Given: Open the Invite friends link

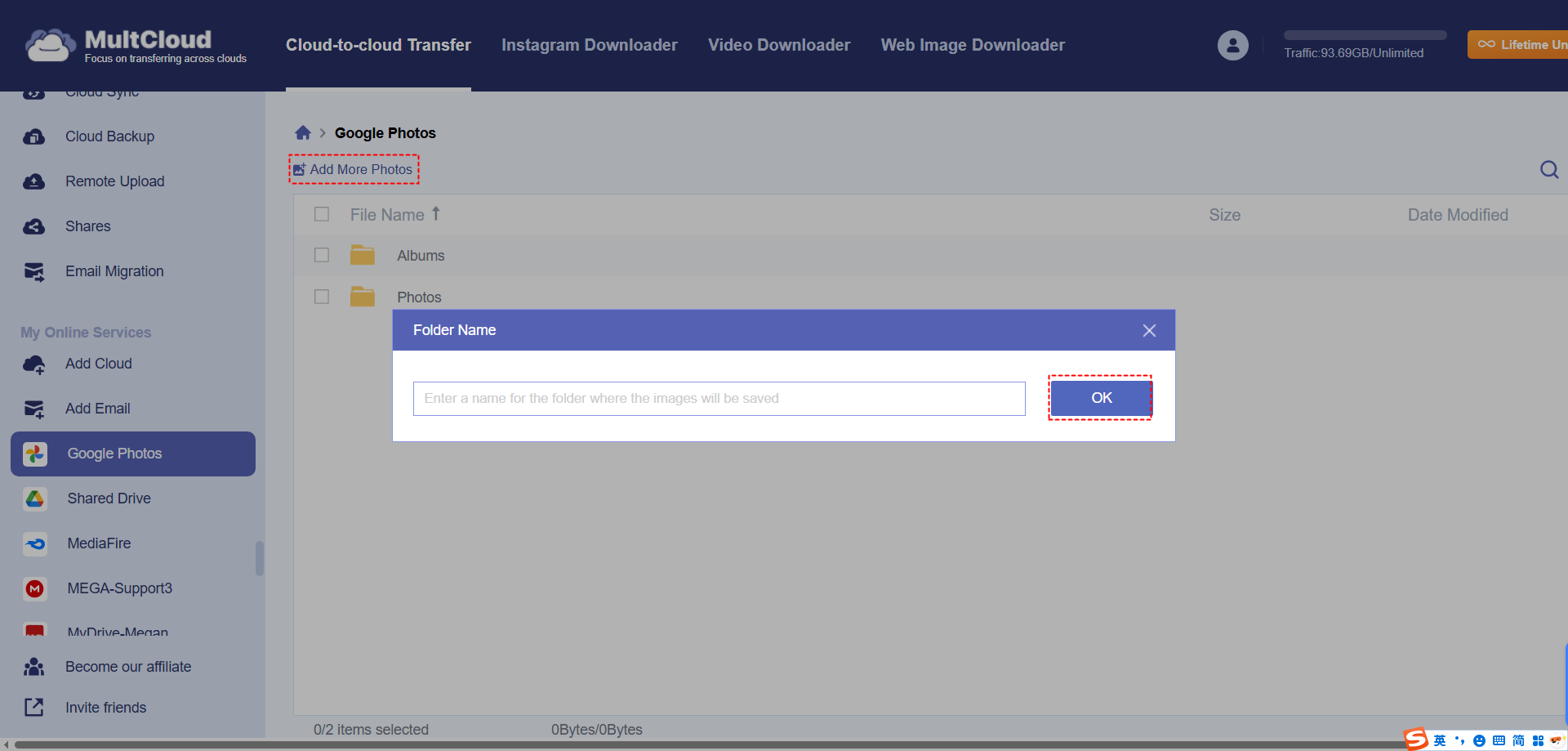Looking at the screenshot, I should pos(106,708).
